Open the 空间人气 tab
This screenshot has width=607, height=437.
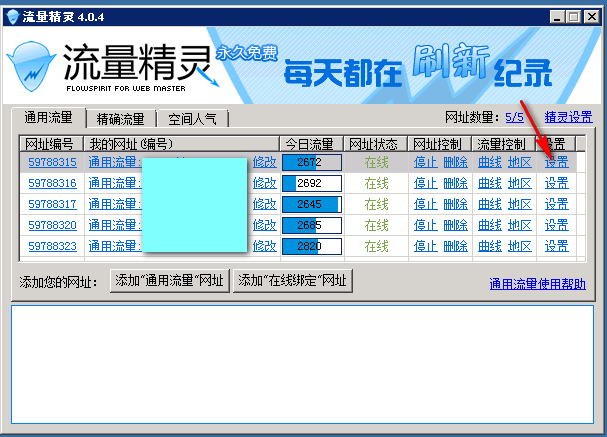[x=192, y=119]
